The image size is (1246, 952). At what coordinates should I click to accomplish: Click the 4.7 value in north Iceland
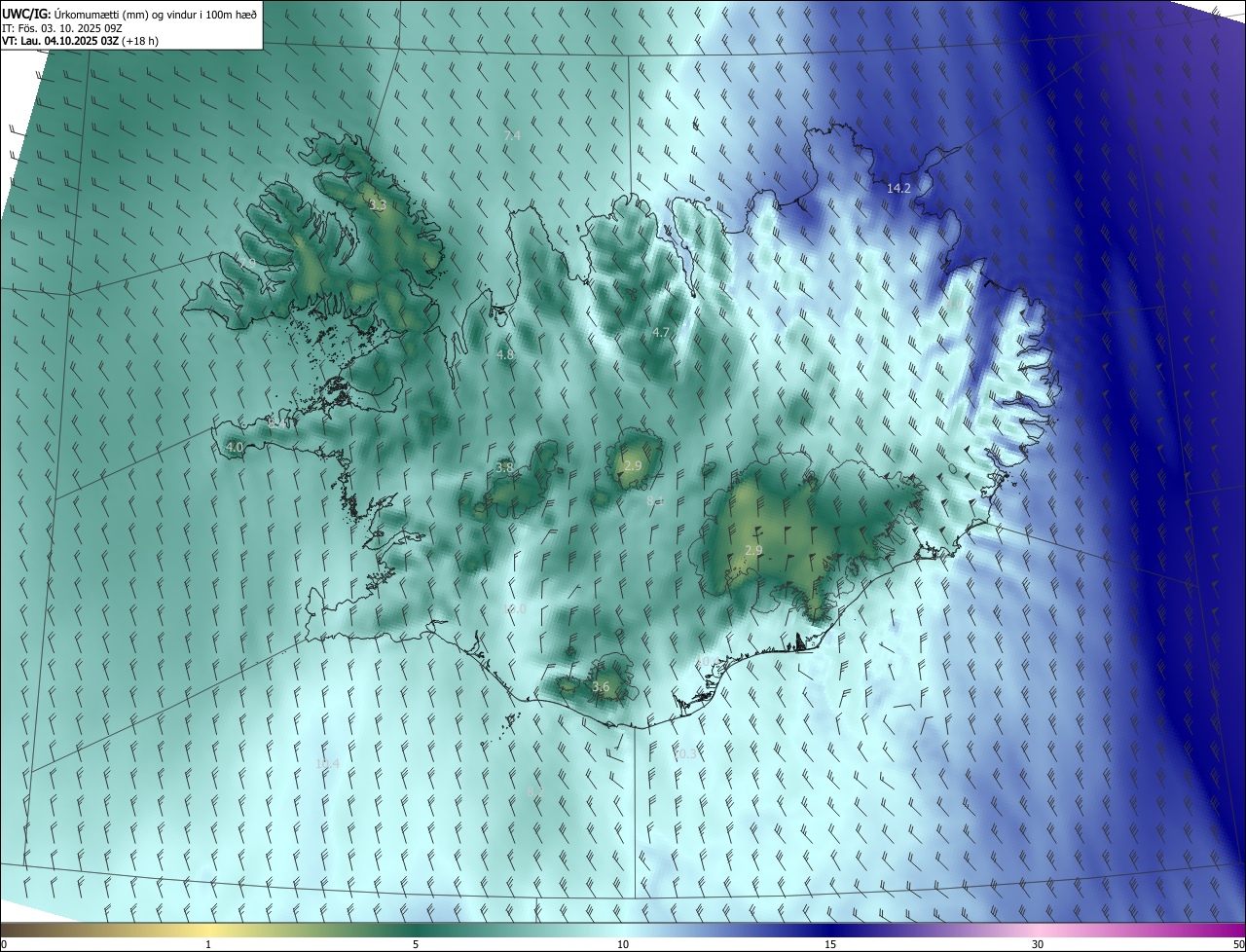661,332
